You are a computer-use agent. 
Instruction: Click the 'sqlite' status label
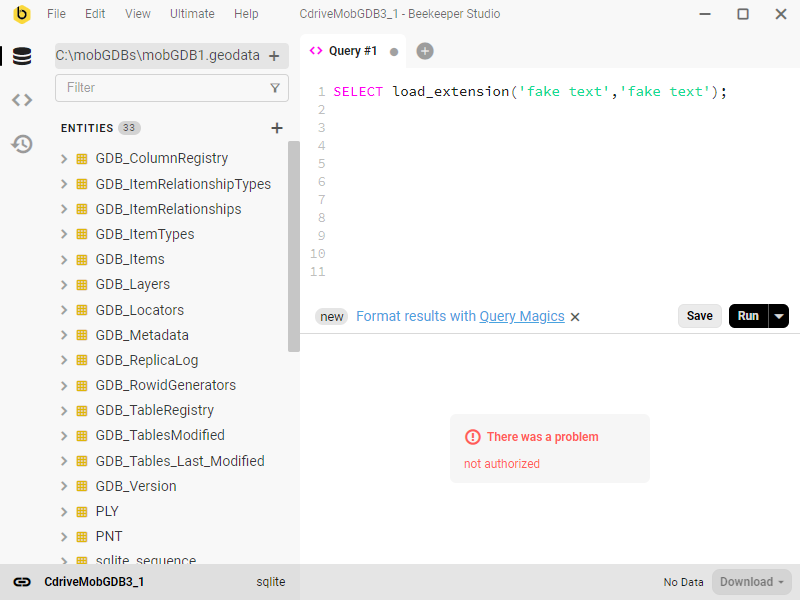point(270,582)
